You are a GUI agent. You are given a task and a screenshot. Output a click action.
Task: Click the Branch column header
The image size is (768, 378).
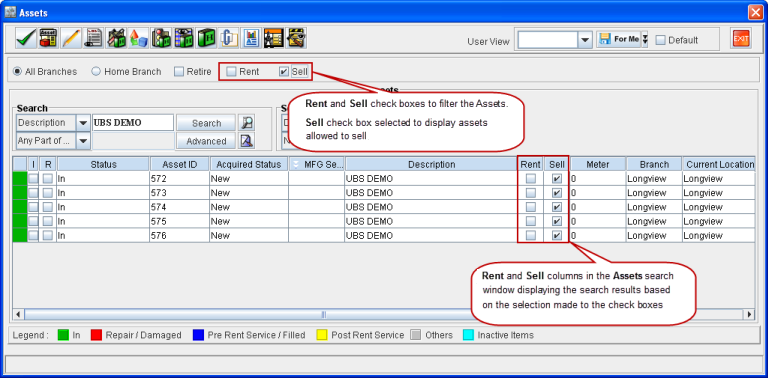[654, 165]
